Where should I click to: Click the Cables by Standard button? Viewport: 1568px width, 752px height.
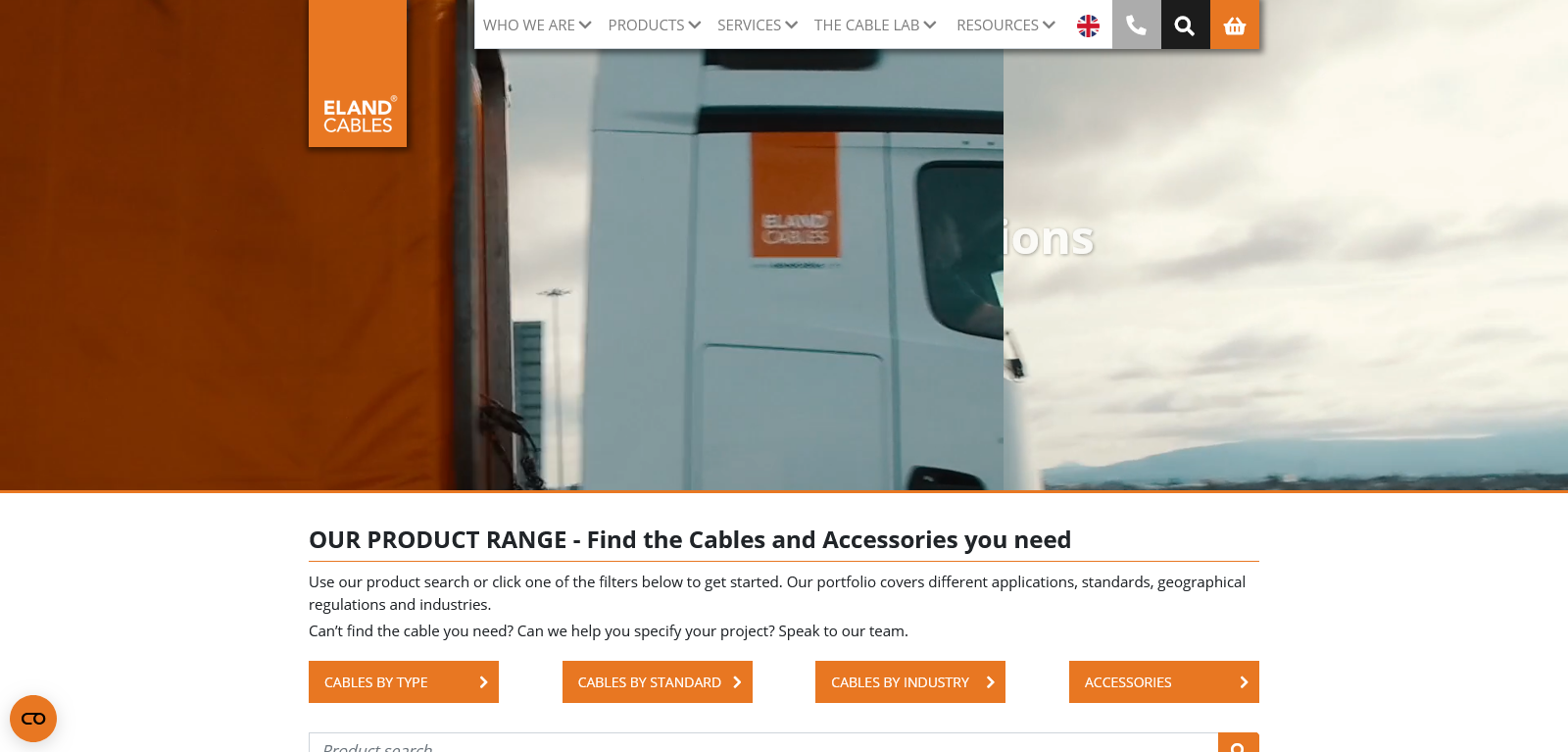(x=657, y=682)
